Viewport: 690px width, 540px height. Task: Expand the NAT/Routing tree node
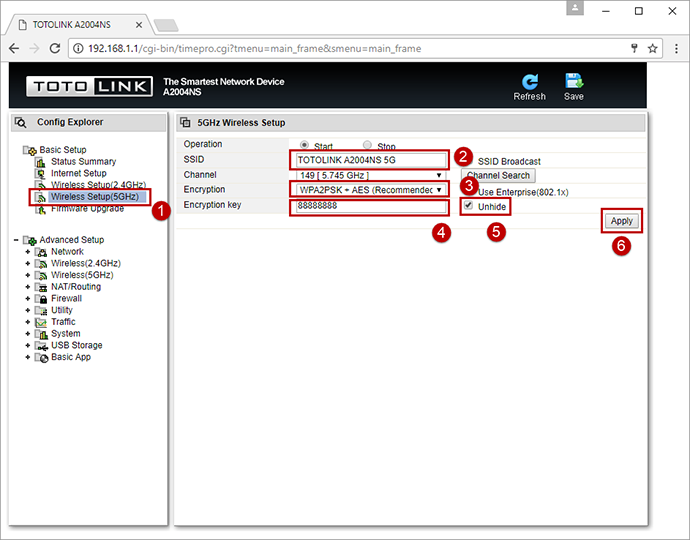(x=28, y=287)
